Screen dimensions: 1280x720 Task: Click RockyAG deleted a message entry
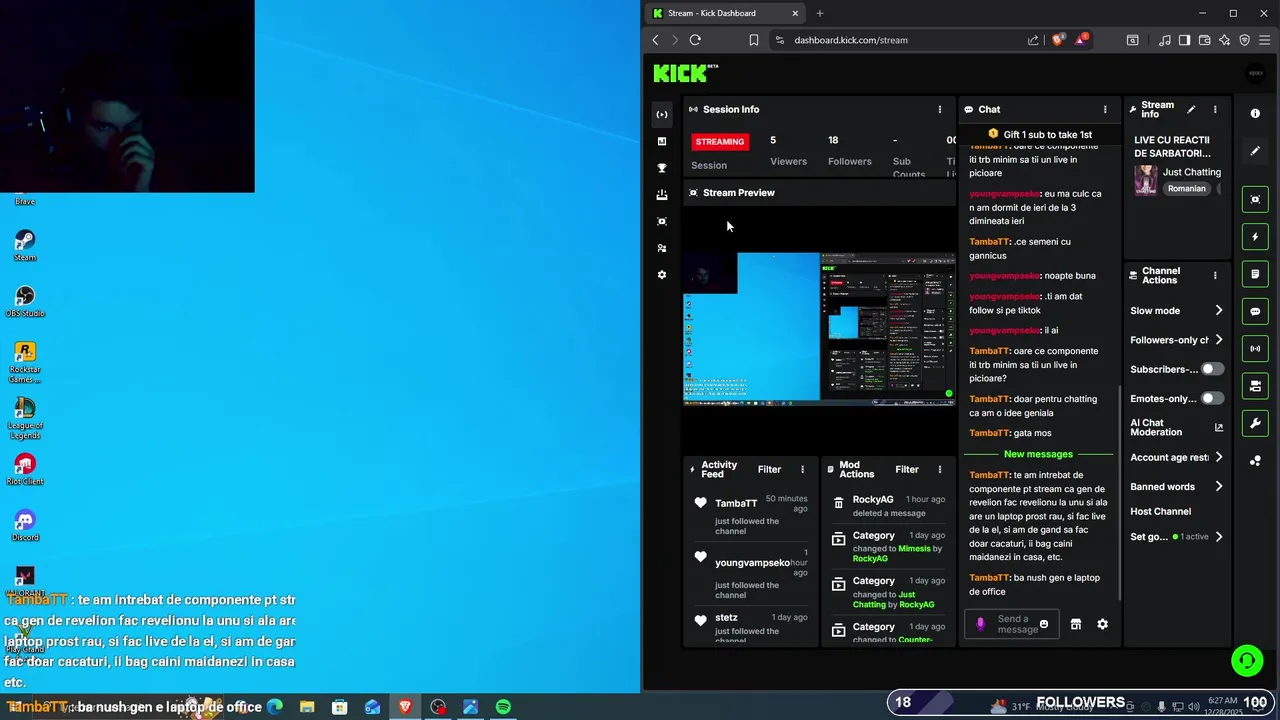(887, 506)
